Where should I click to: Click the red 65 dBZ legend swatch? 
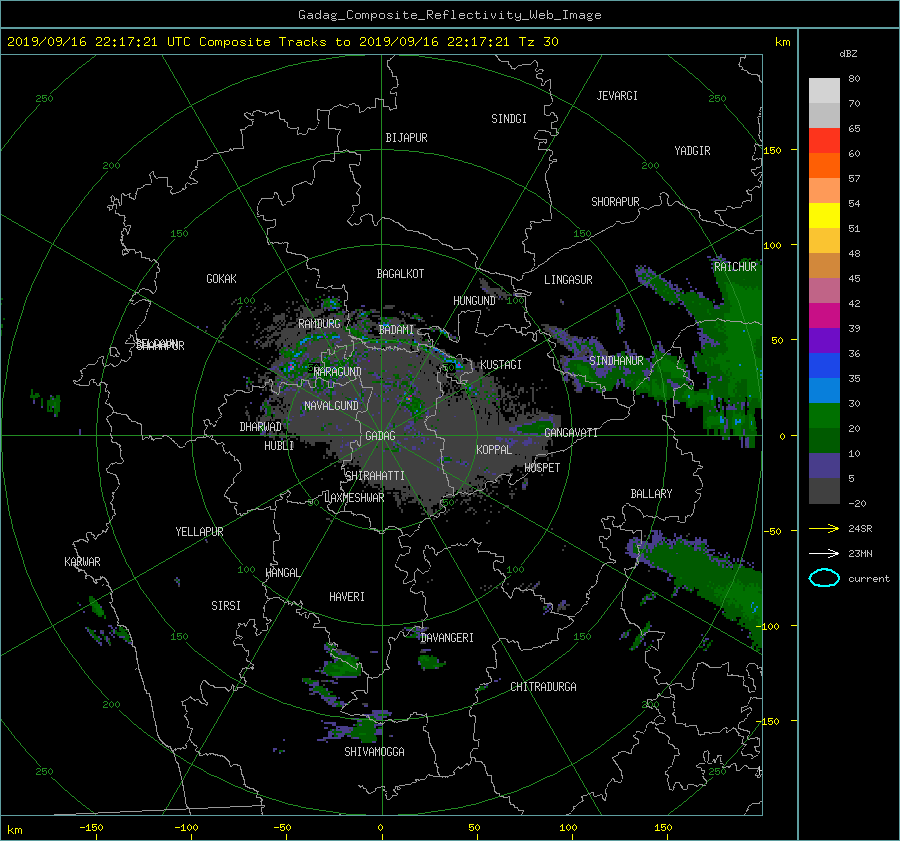pyautogui.click(x=824, y=141)
